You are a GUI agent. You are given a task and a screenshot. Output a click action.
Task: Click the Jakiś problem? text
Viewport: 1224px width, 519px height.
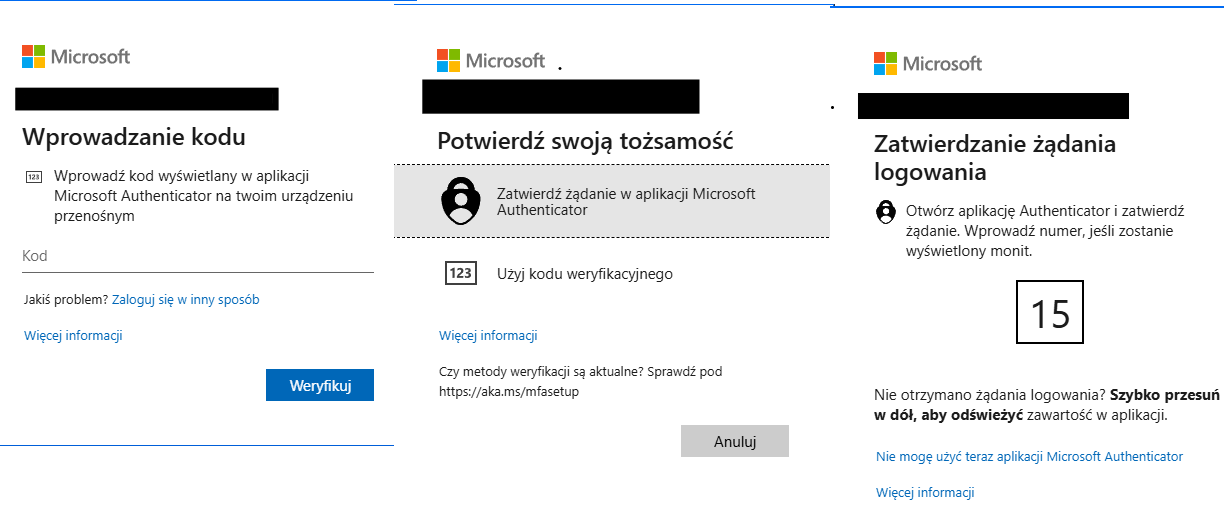66,299
